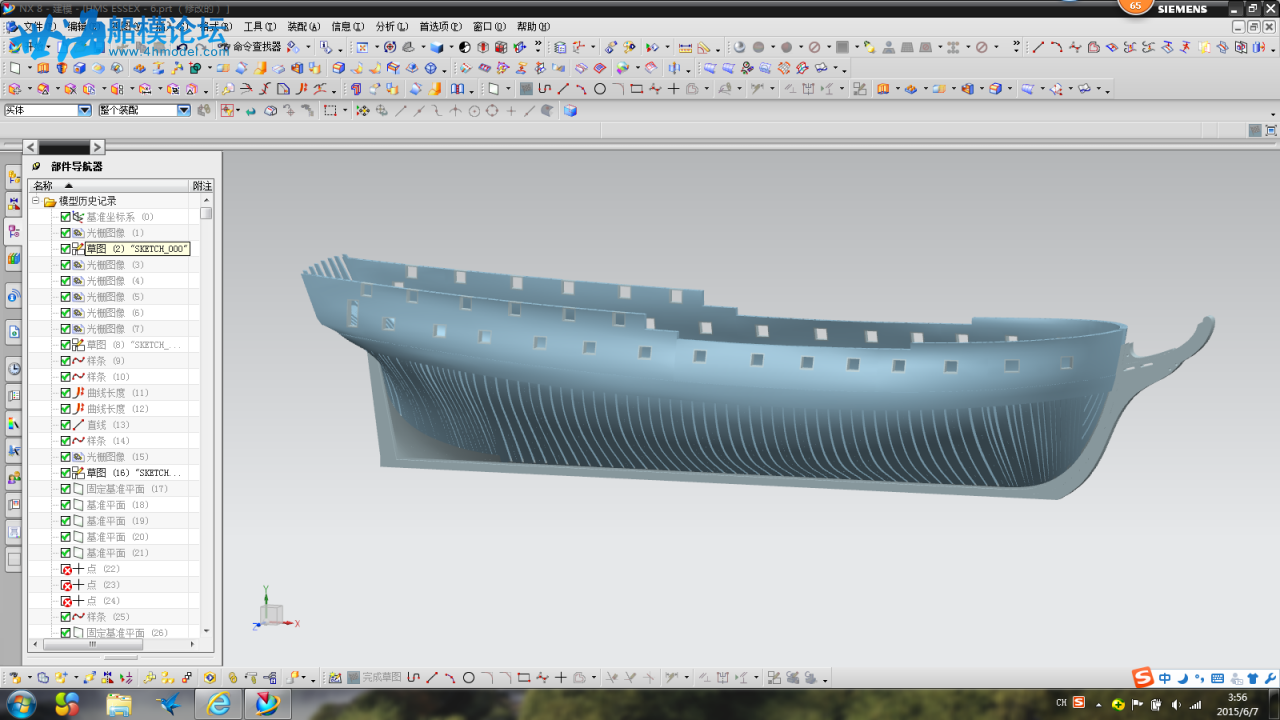Open Internet Explorer sidebar tab
1280x720 pixels.
tap(13, 331)
